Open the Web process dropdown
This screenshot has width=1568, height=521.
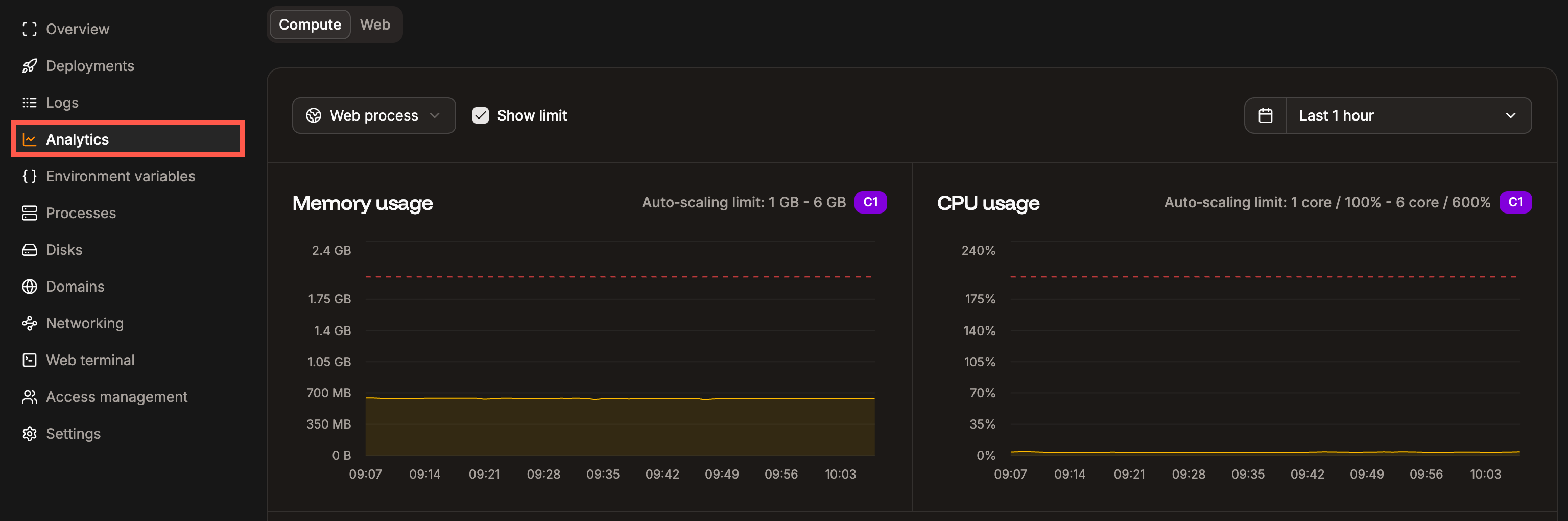coord(373,115)
